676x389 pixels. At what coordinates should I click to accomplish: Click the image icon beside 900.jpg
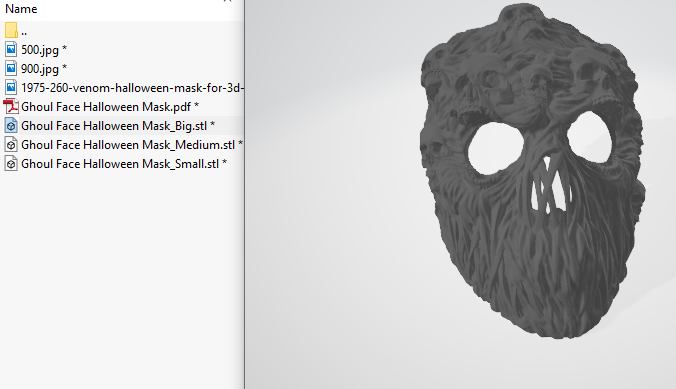click(11, 69)
